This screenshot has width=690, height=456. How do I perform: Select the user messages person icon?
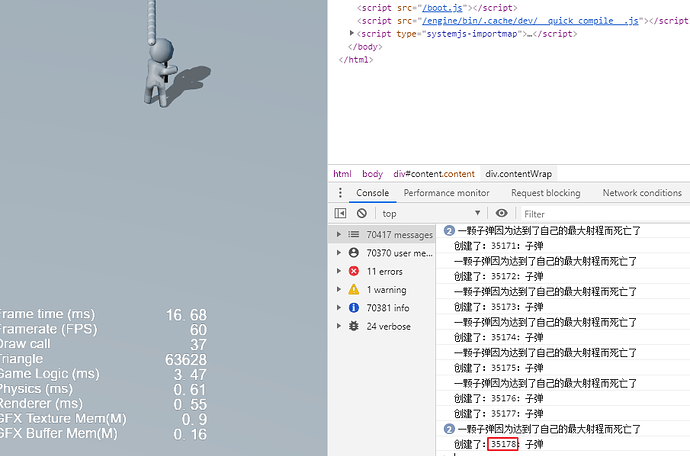click(x=354, y=253)
